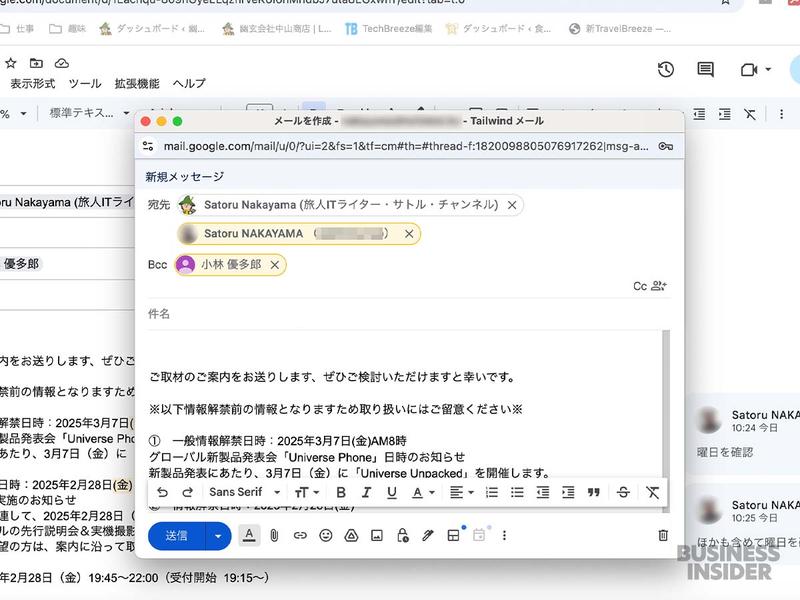Open more options three-dot menu in compose

click(504, 535)
